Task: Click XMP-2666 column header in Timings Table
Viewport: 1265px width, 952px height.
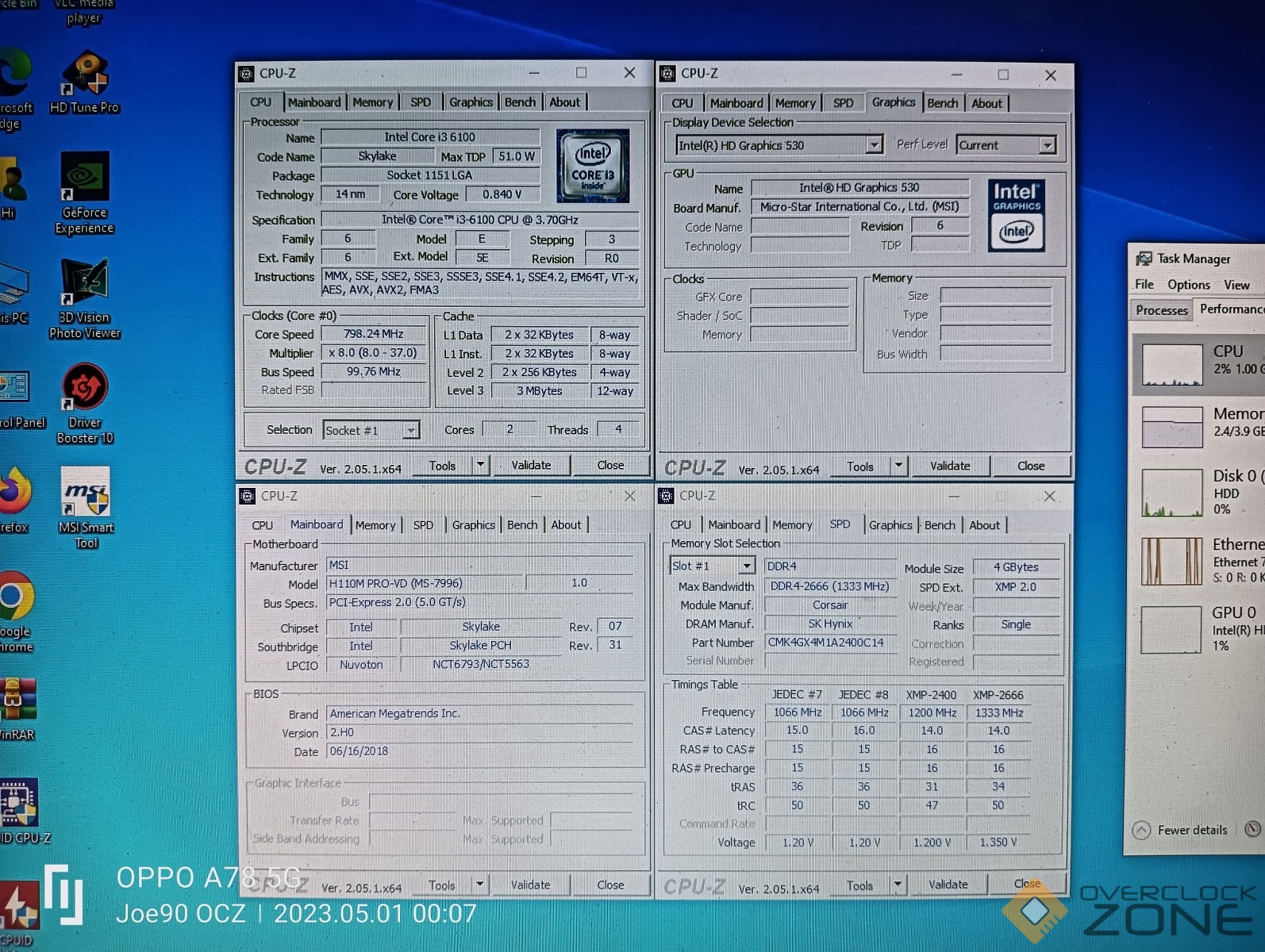Action: pyautogui.click(x=998, y=695)
